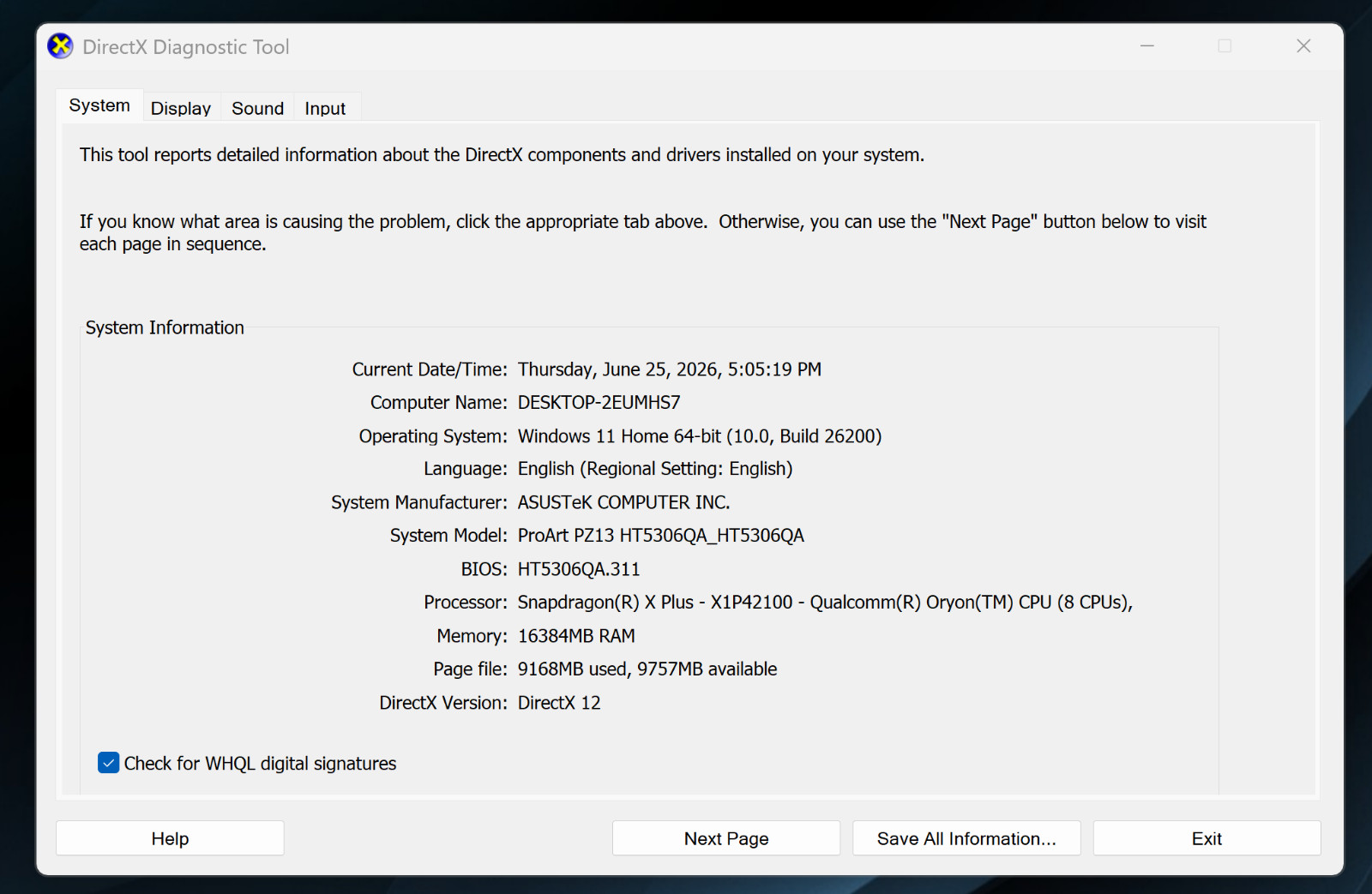Image resolution: width=1372 pixels, height=894 pixels.
Task: Click the Processor label
Action: point(466,603)
